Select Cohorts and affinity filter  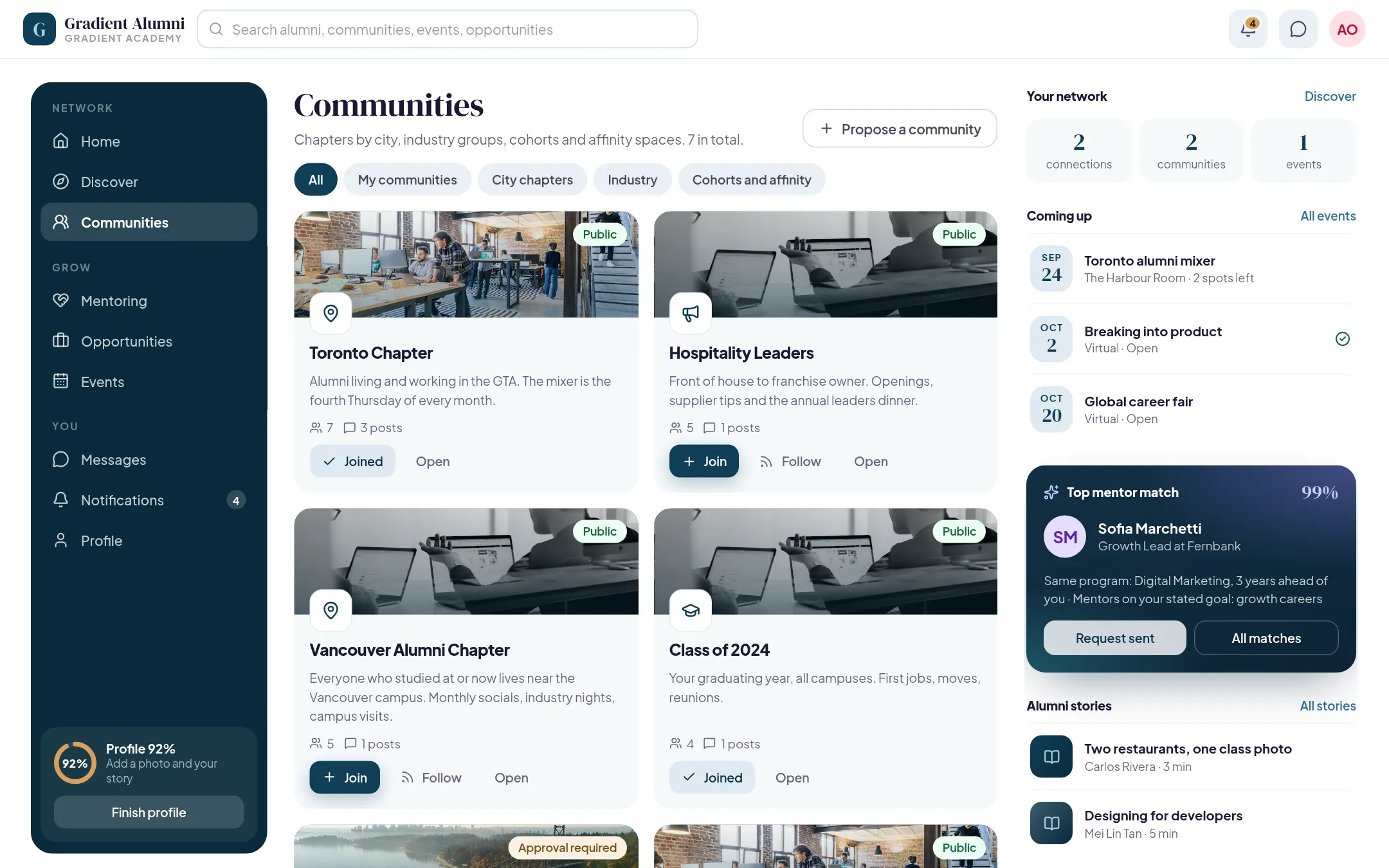(x=752, y=180)
